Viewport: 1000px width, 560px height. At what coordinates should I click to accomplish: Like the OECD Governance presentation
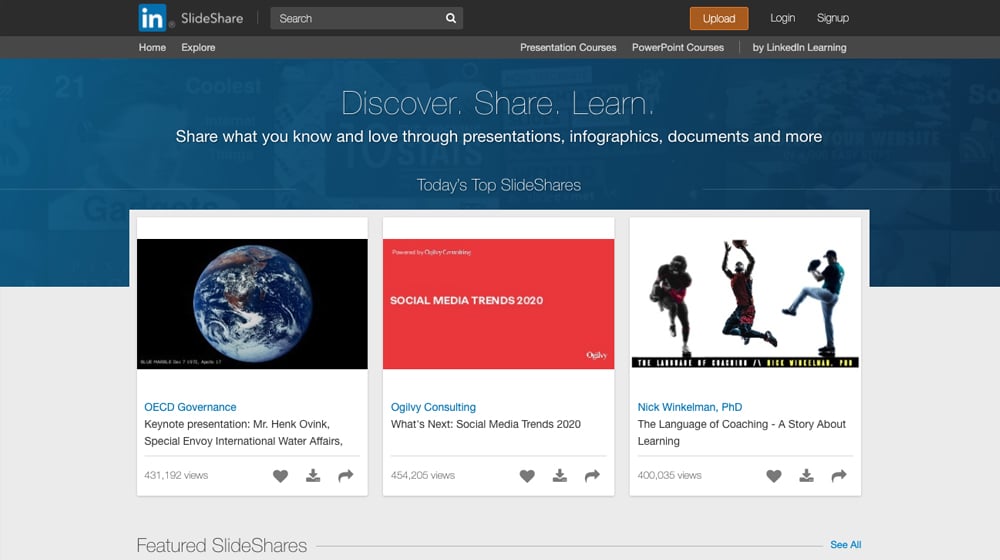pos(280,476)
